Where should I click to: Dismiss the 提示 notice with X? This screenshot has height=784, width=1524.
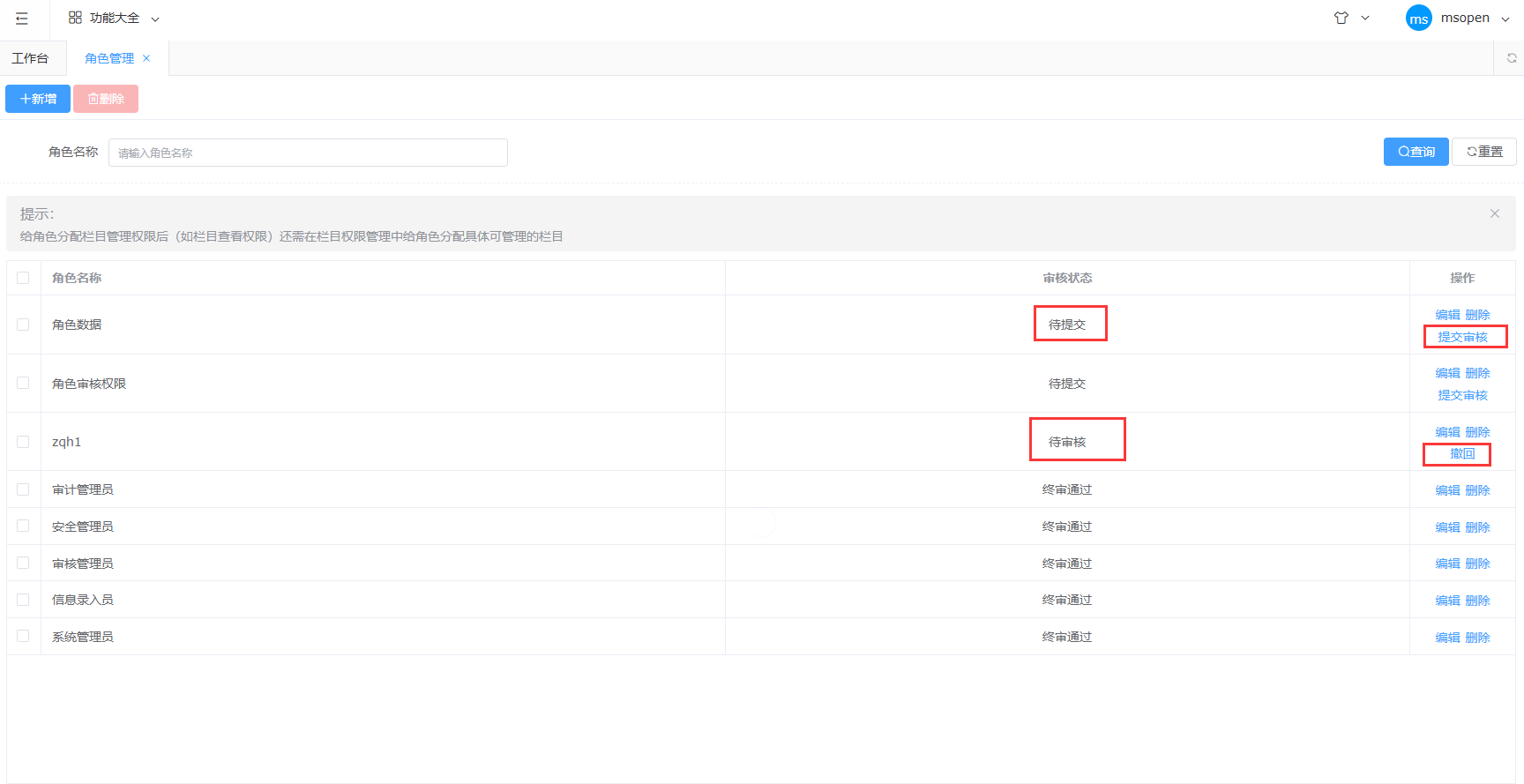tap(1494, 213)
